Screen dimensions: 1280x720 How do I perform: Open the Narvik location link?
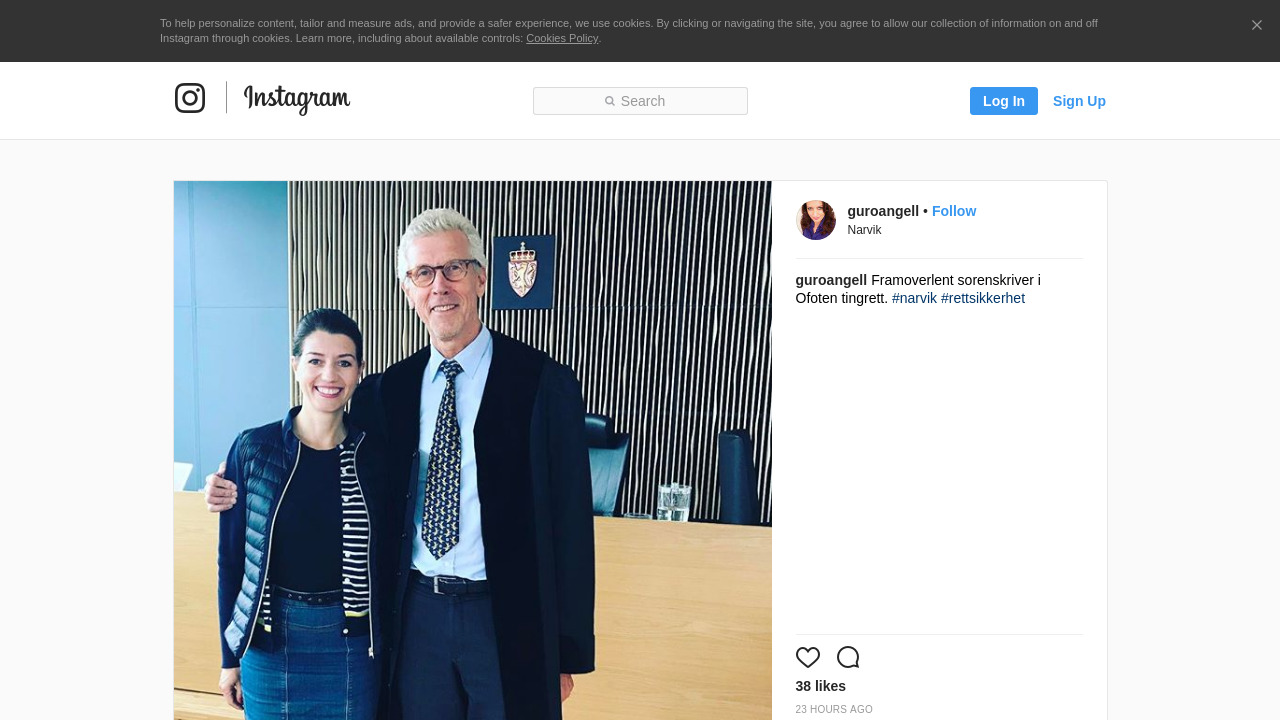tap(864, 230)
